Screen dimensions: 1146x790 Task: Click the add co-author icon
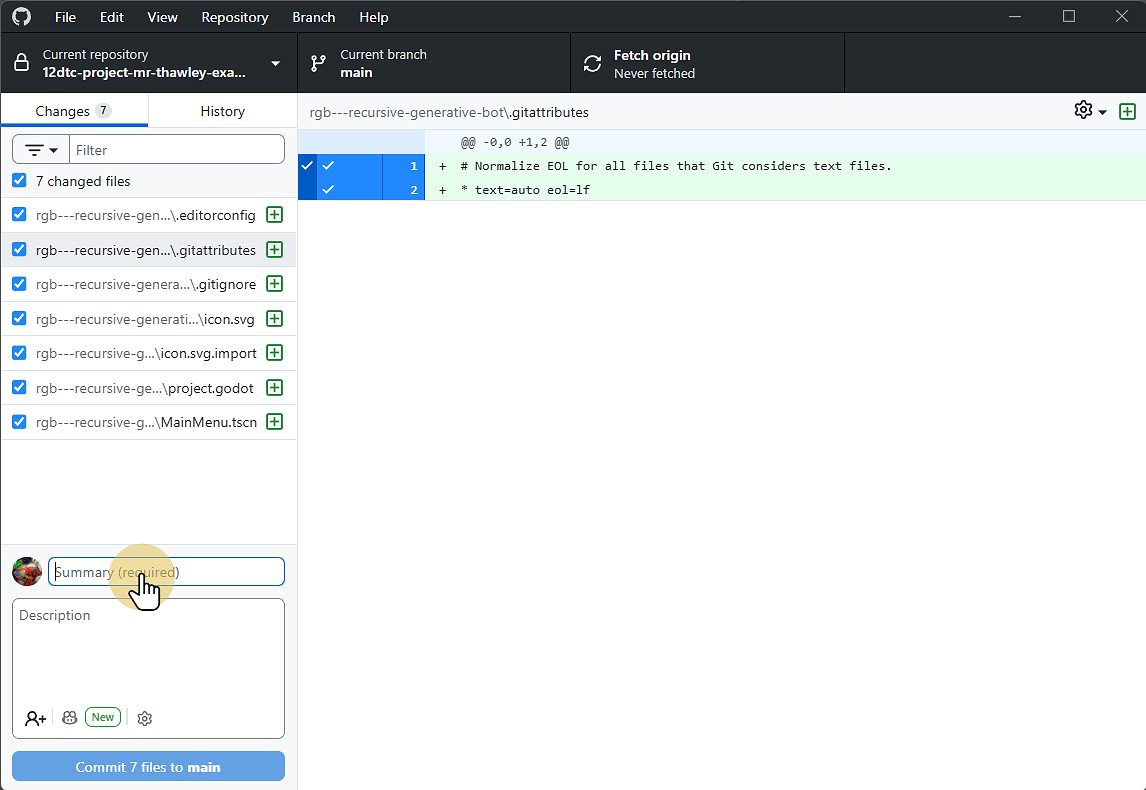pyautogui.click(x=35, y=717)
